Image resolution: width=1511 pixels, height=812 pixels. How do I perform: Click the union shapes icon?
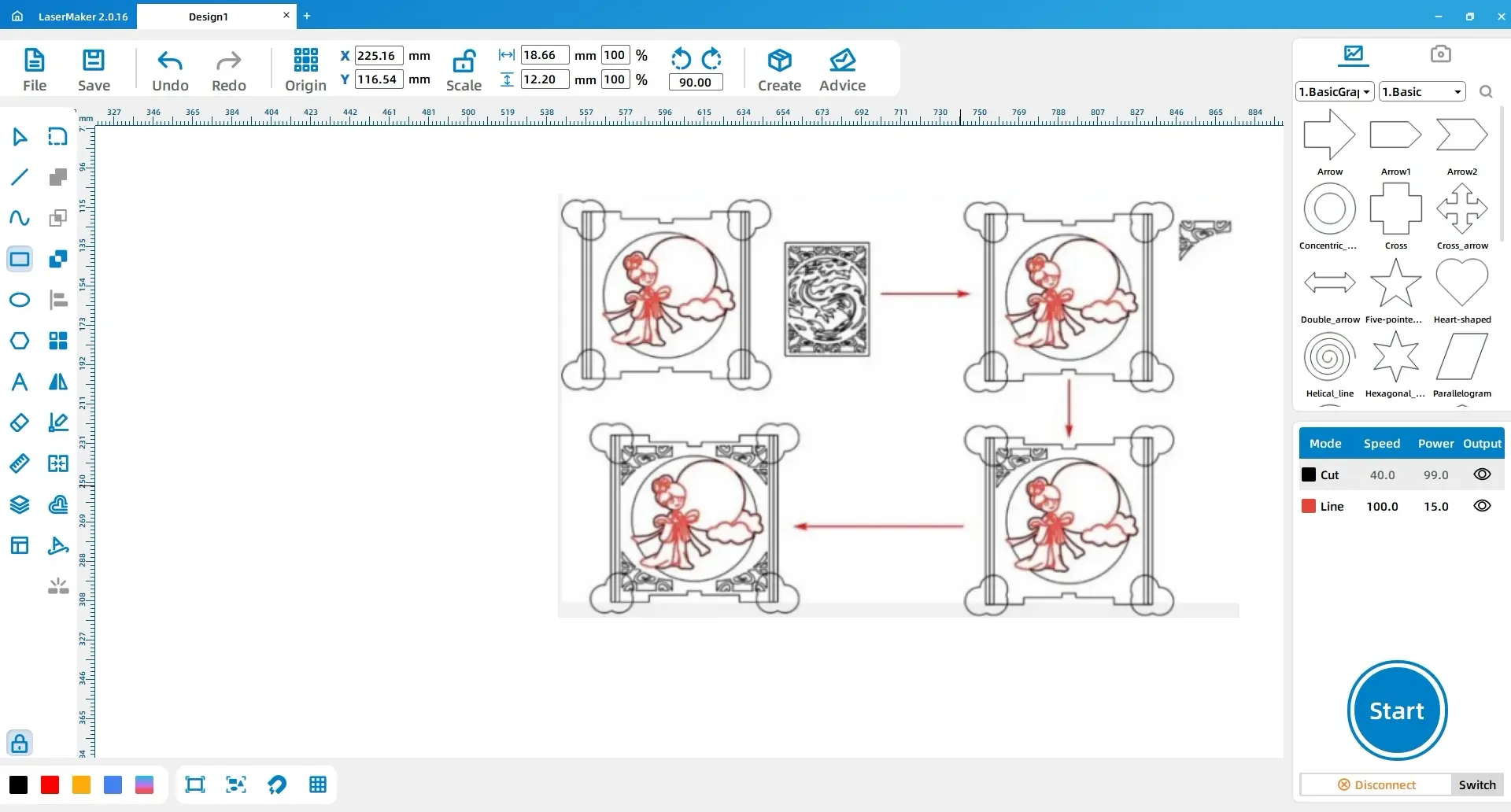pos(58,177)
